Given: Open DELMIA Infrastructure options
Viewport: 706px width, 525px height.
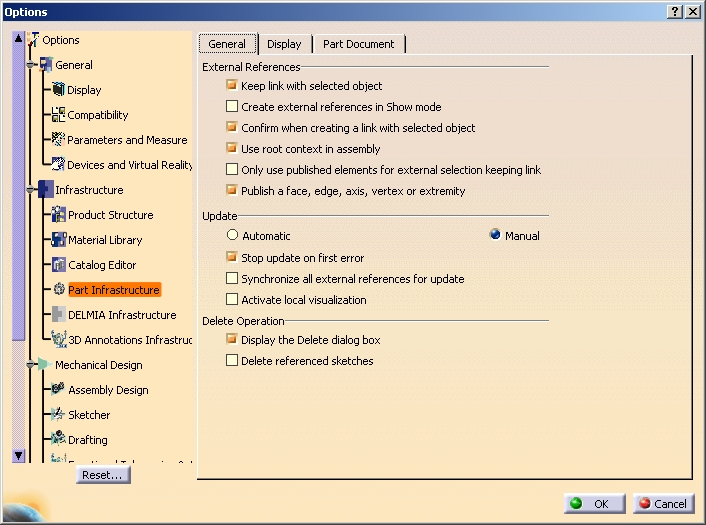Looking at the screenshot, I should (x=122, y=315).
